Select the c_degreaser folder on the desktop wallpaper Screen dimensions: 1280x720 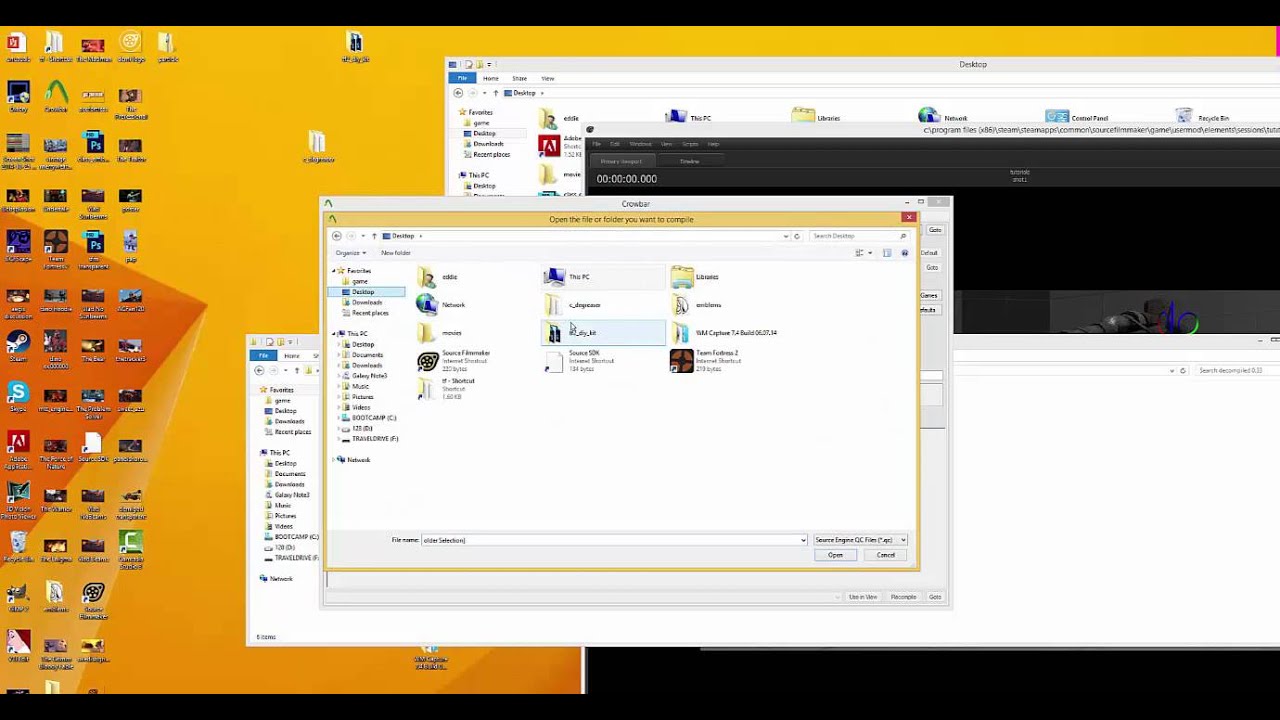(x=318, y=147)
